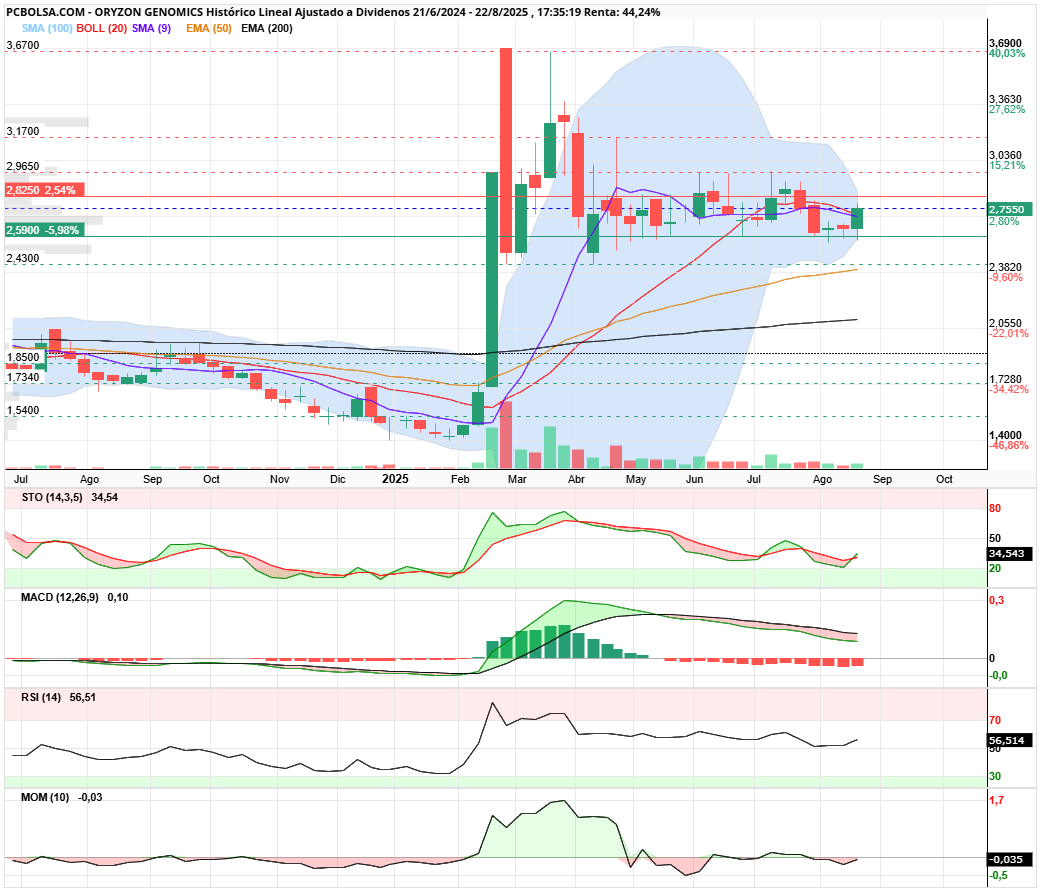Viewport: 1041px width, 892px height.
Task: Click the 27,62% right axis percentage
Action: pos(1007,110)
